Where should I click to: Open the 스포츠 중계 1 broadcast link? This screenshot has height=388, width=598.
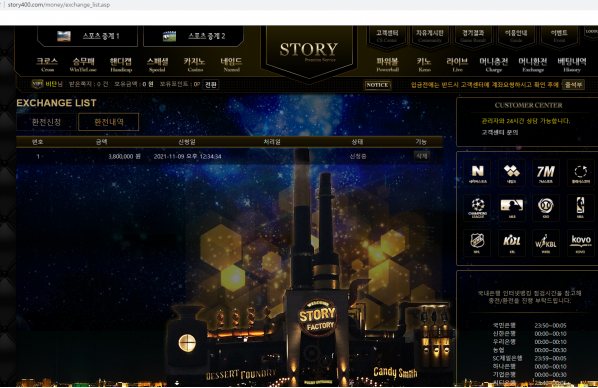pos(88,36)
